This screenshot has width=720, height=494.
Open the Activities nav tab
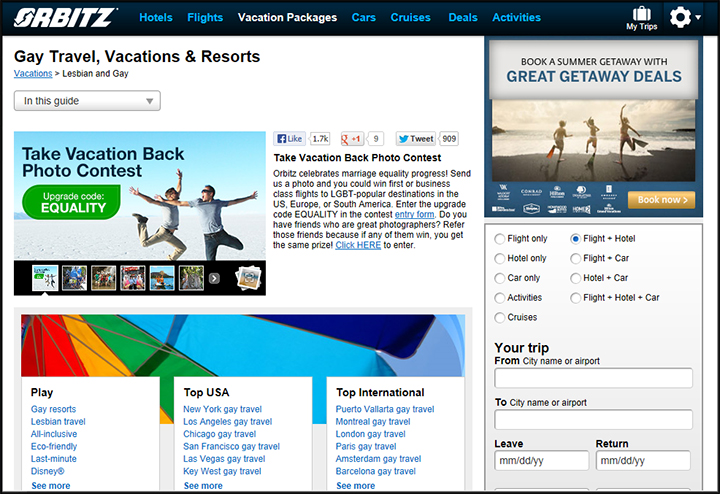click(x=516, y=17)
